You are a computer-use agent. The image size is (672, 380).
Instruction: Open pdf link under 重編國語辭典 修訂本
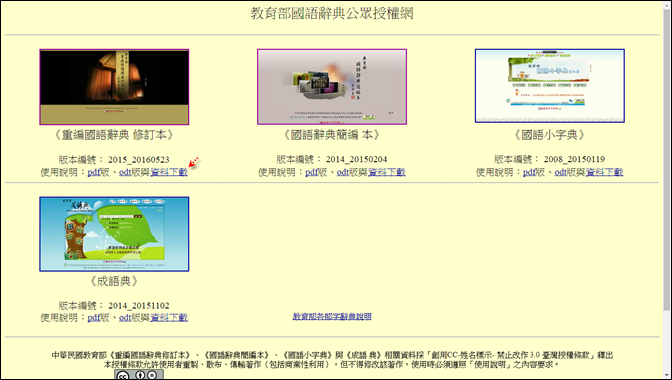point(93,172)
